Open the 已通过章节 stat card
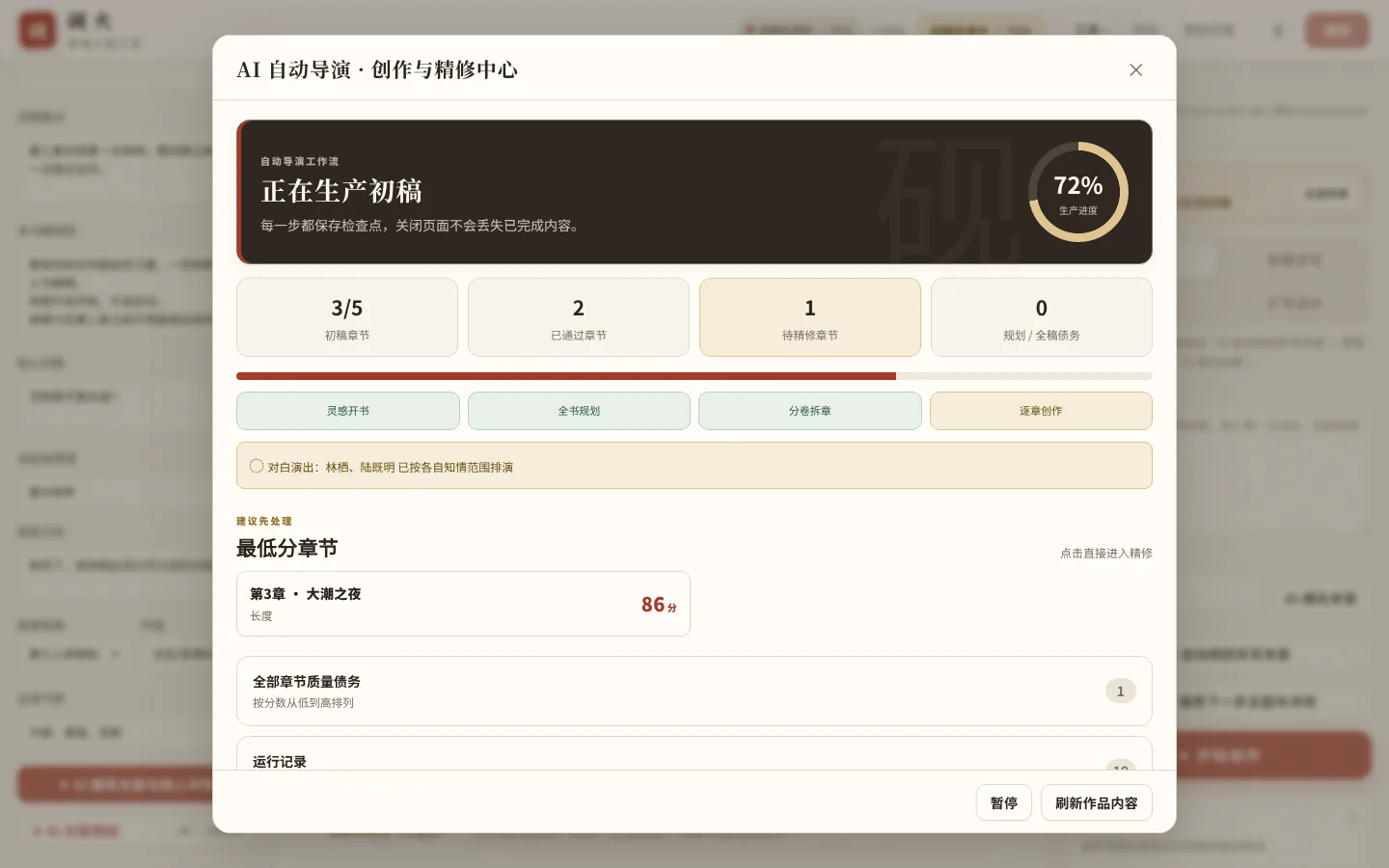Image resolution: width=1389 pixels, height=868 pixels. coord(579,317)
